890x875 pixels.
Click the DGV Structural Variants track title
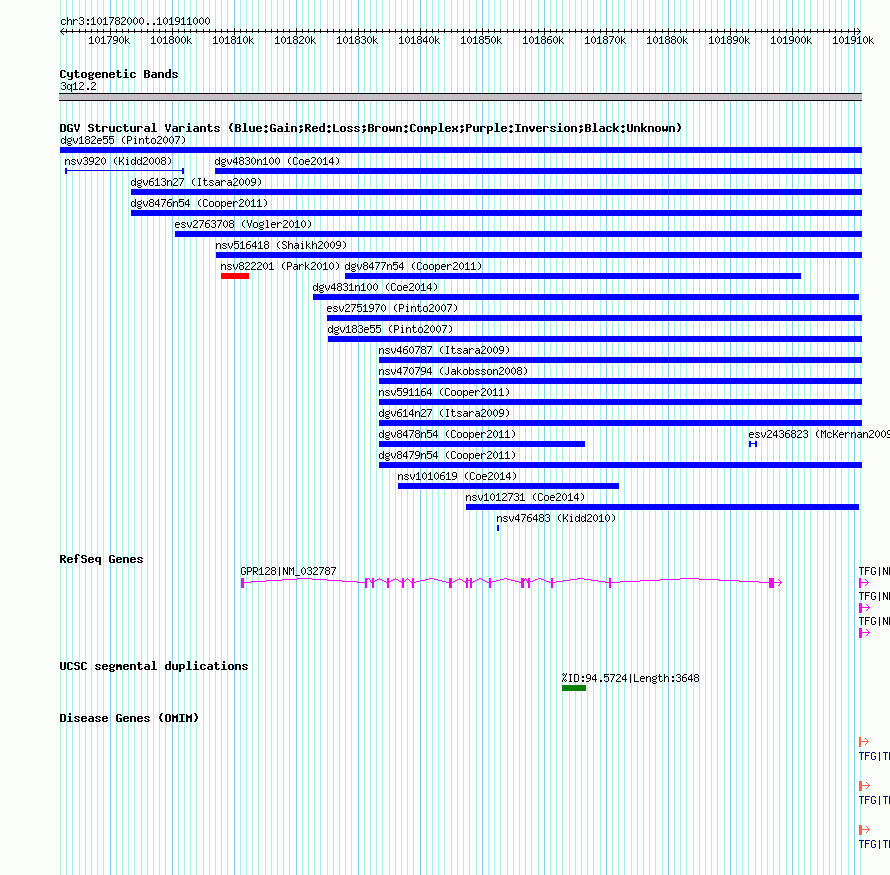coord(371,128)
